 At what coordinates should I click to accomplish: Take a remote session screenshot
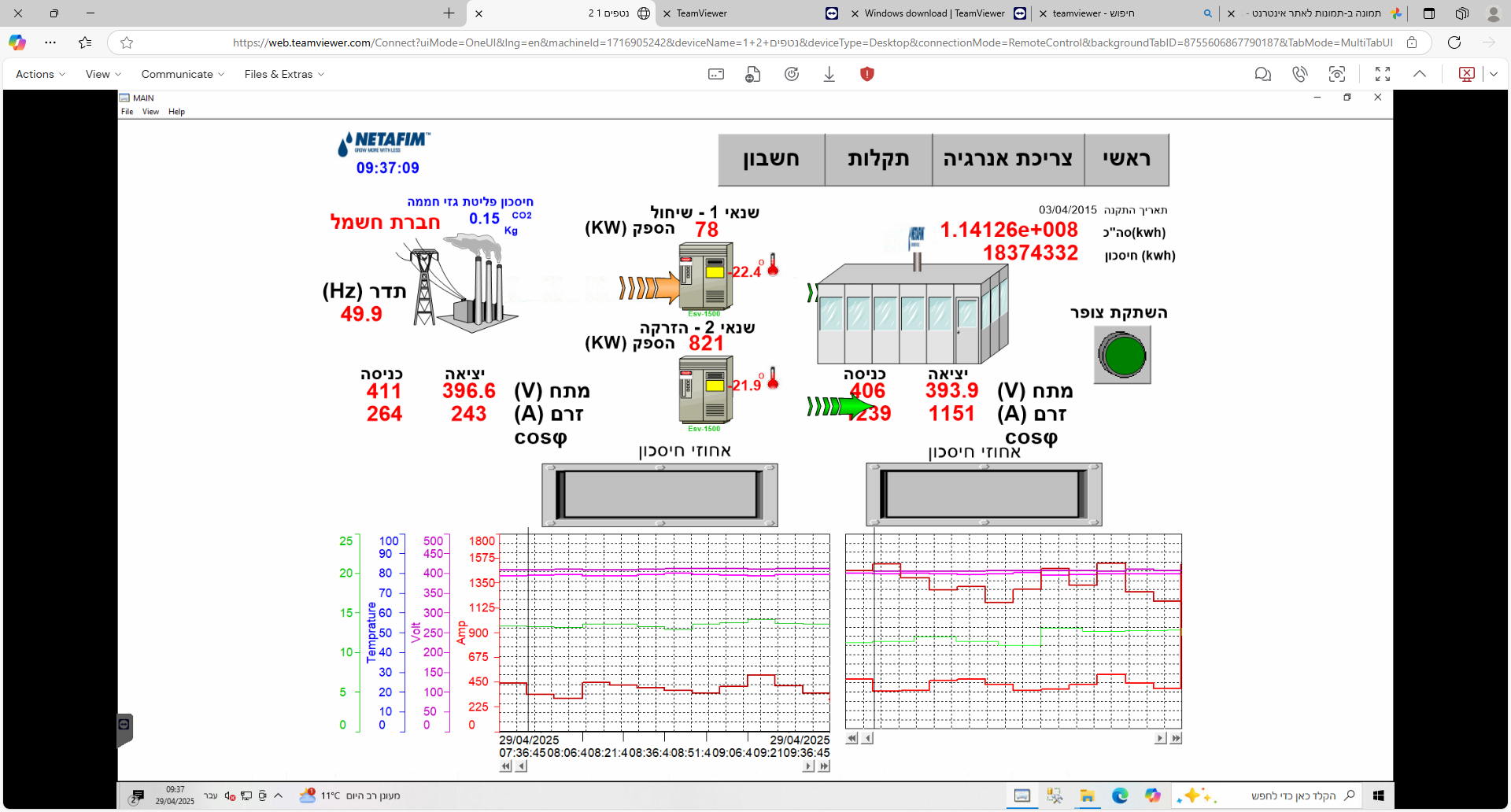[x=1336, y=74]
